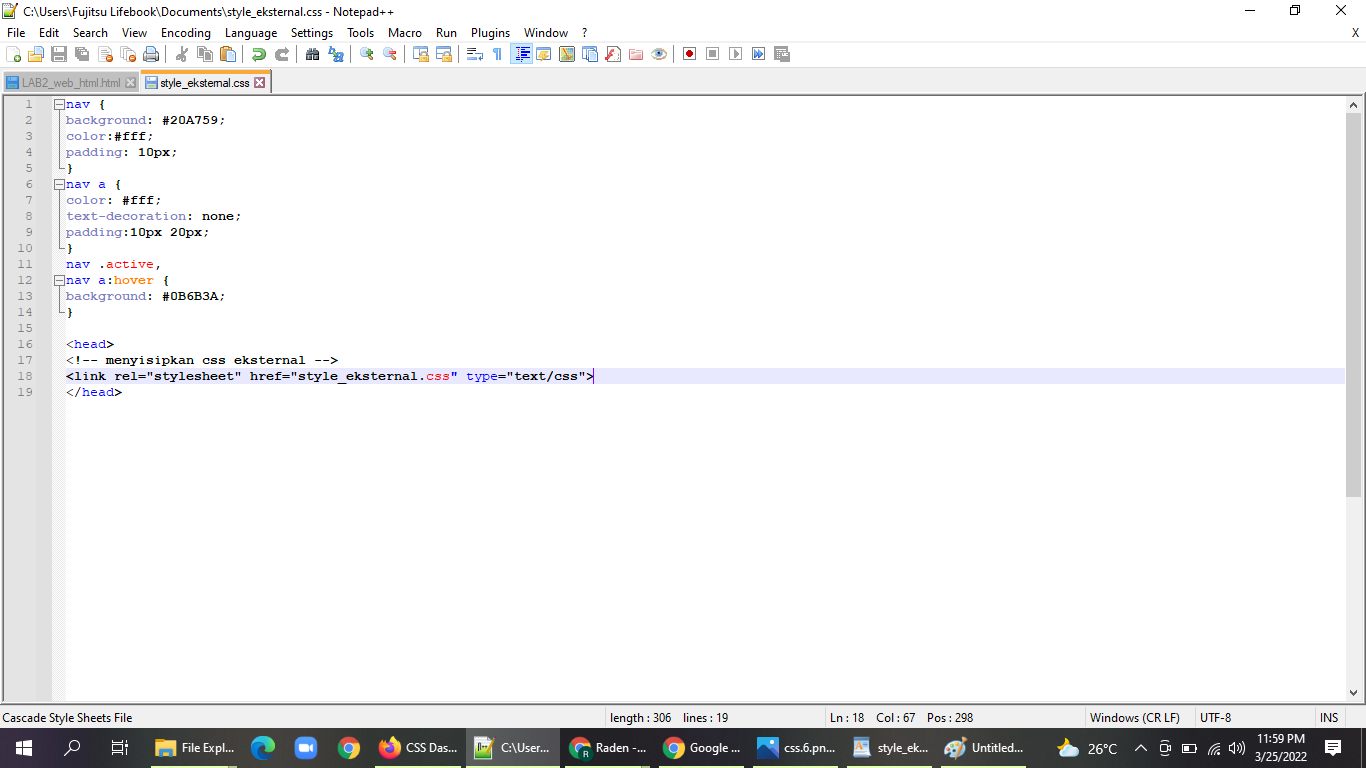This screenshot has width=1366, height=768.
Task: Click the Open file toolbar icon
Action: tap(36, 54)
